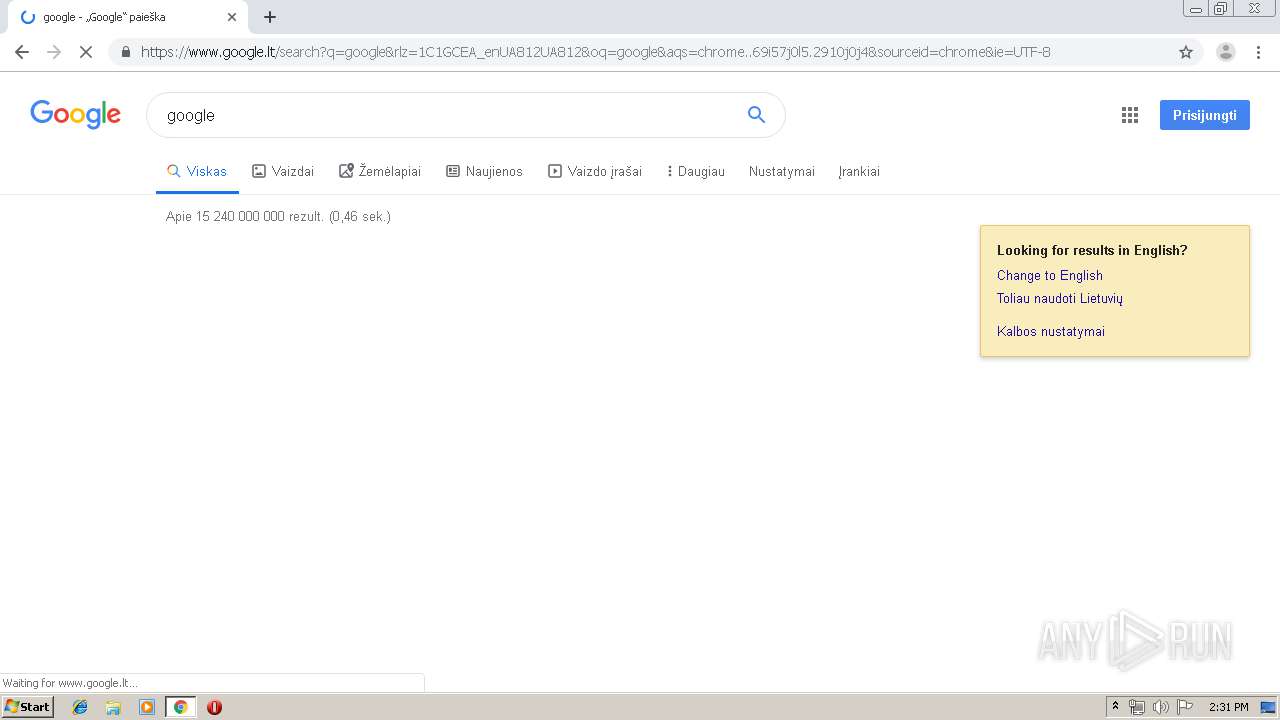
Task: Stop loading the page with the X button
Action: [x=86, y=52]
